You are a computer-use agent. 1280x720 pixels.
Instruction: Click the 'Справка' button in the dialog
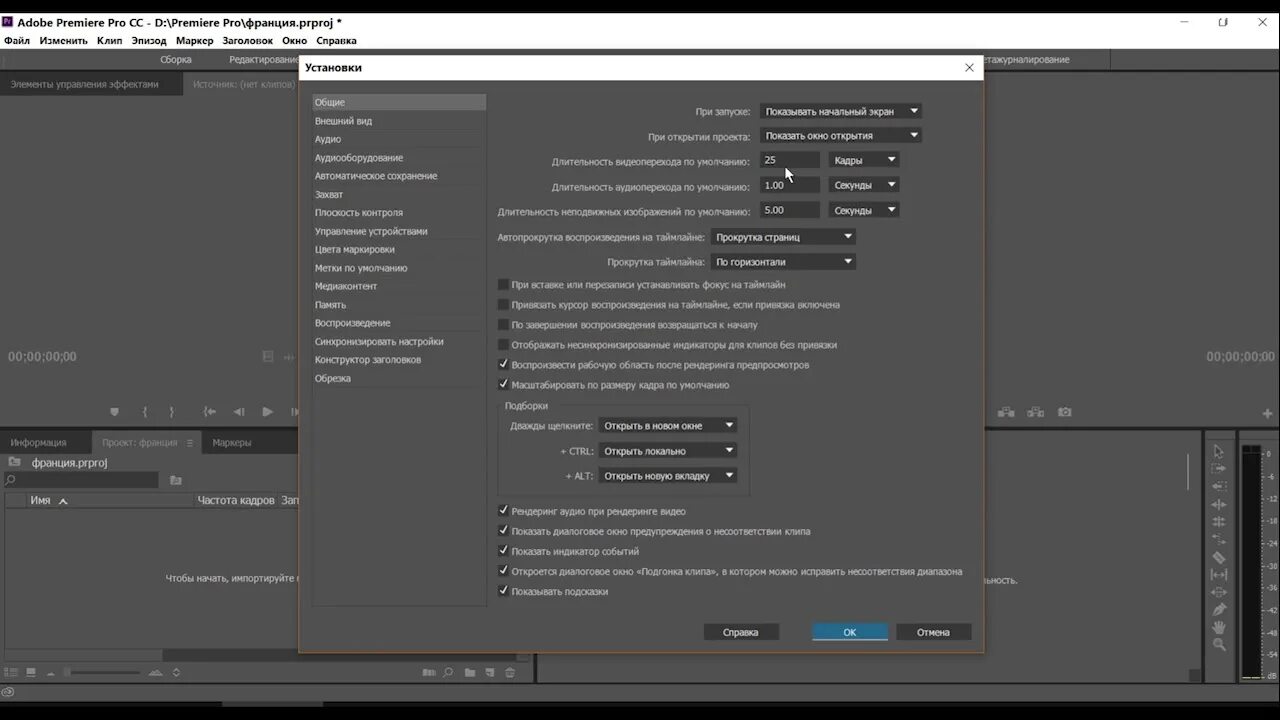coord(741,632)
